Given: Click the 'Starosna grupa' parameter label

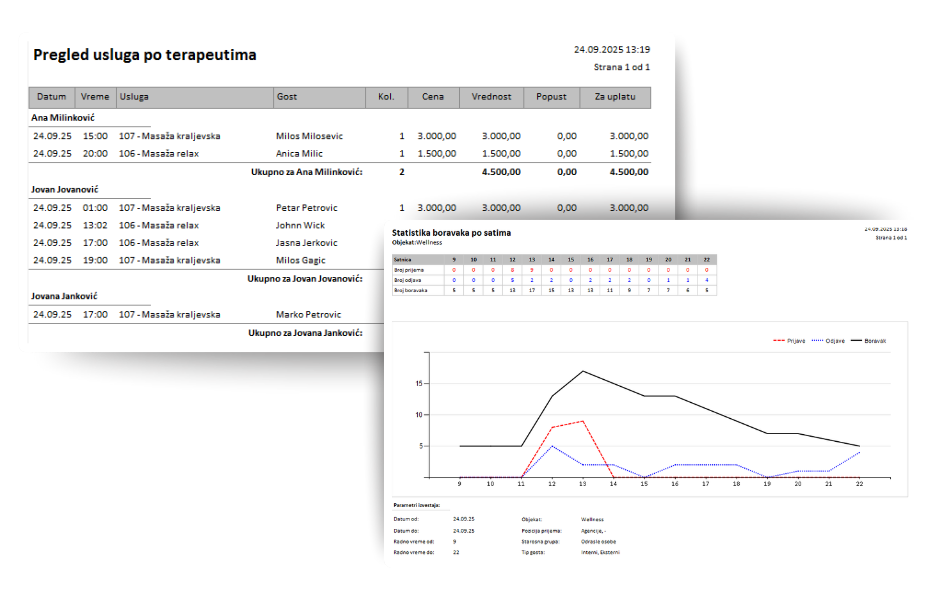Looking at the screenshot, I should [540, 541].
